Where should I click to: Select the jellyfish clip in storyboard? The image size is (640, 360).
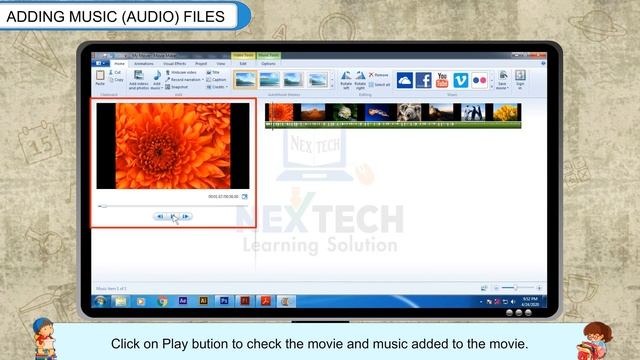(378, 112)
